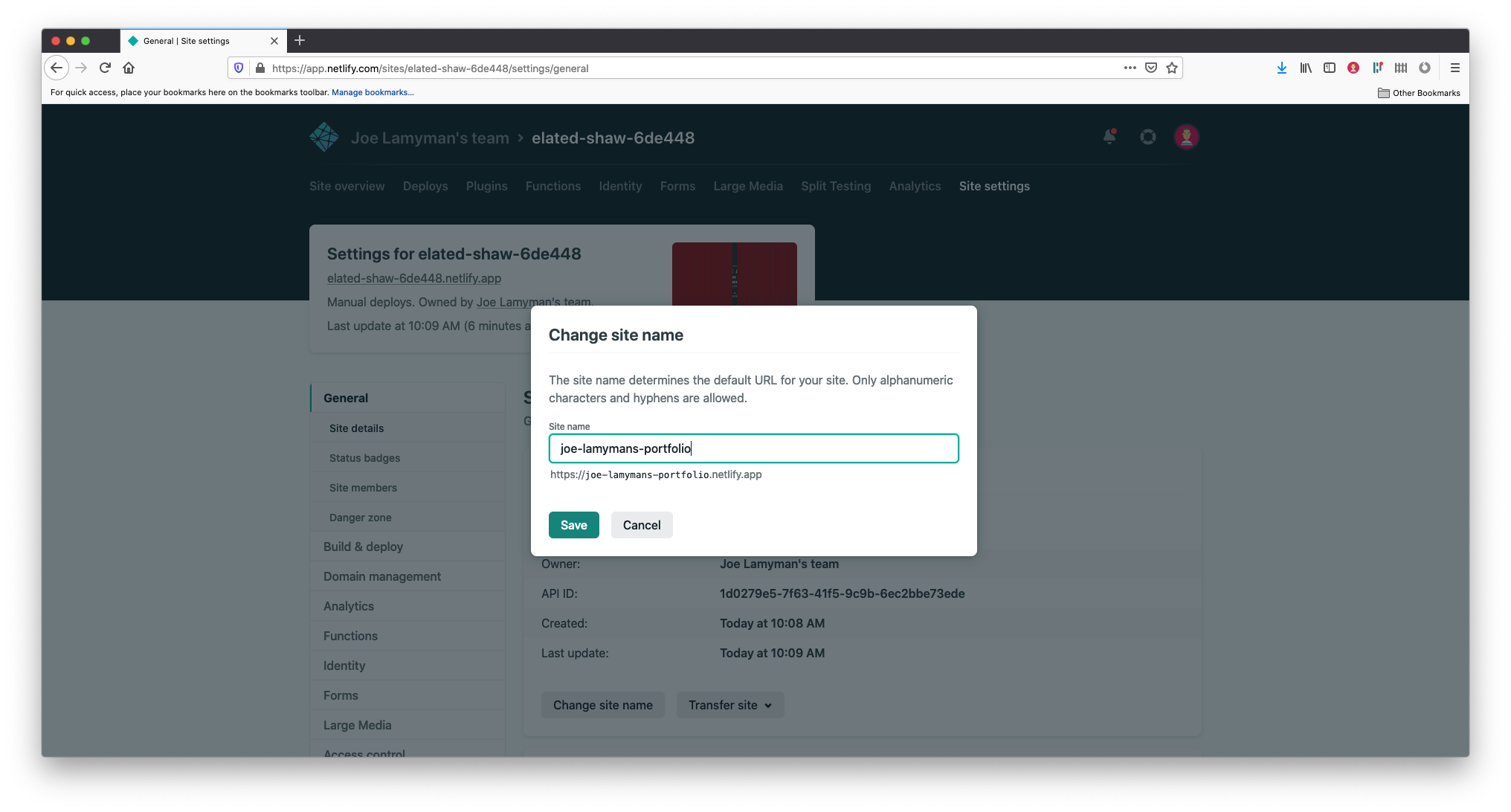Cancel the site name change
Screen dimensions: 1511x812
tap(641, 524)
